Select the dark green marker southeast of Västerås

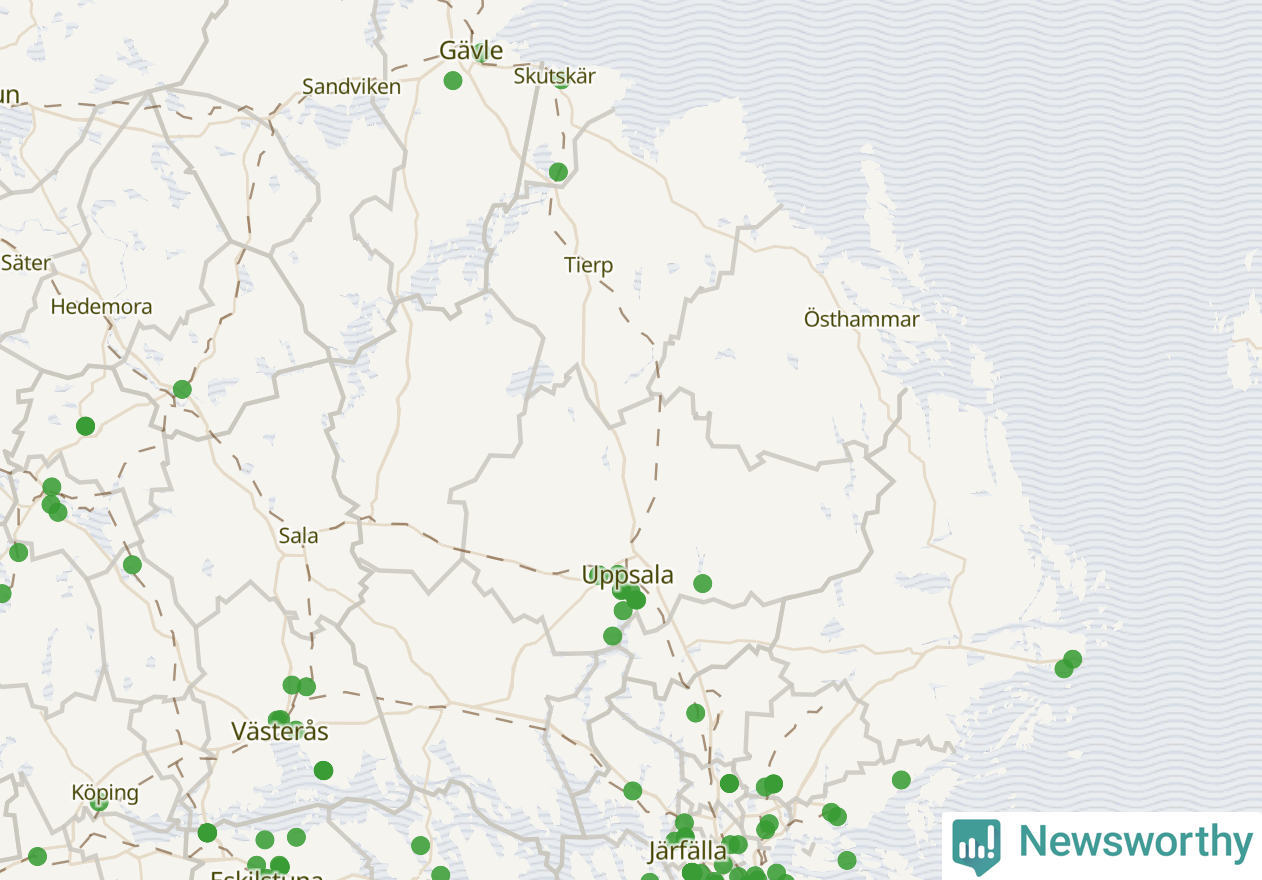tap(323, 770)
